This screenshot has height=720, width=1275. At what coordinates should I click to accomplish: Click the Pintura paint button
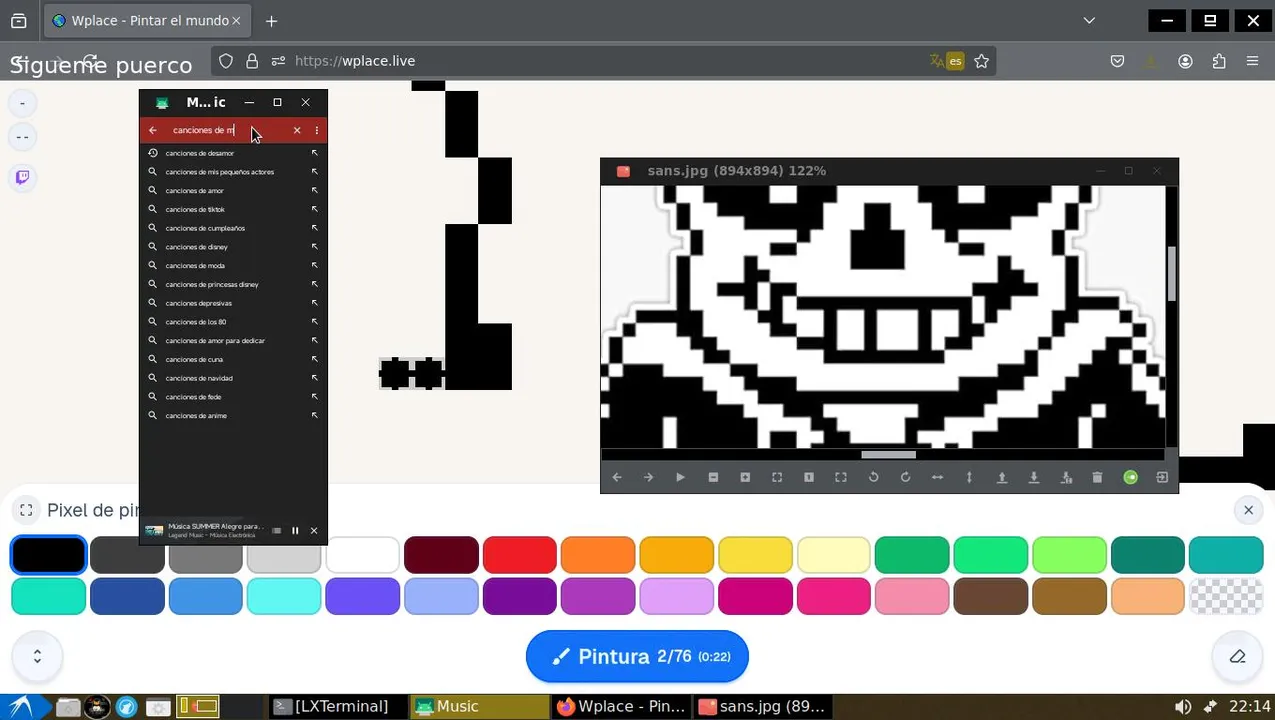(637, 657)
